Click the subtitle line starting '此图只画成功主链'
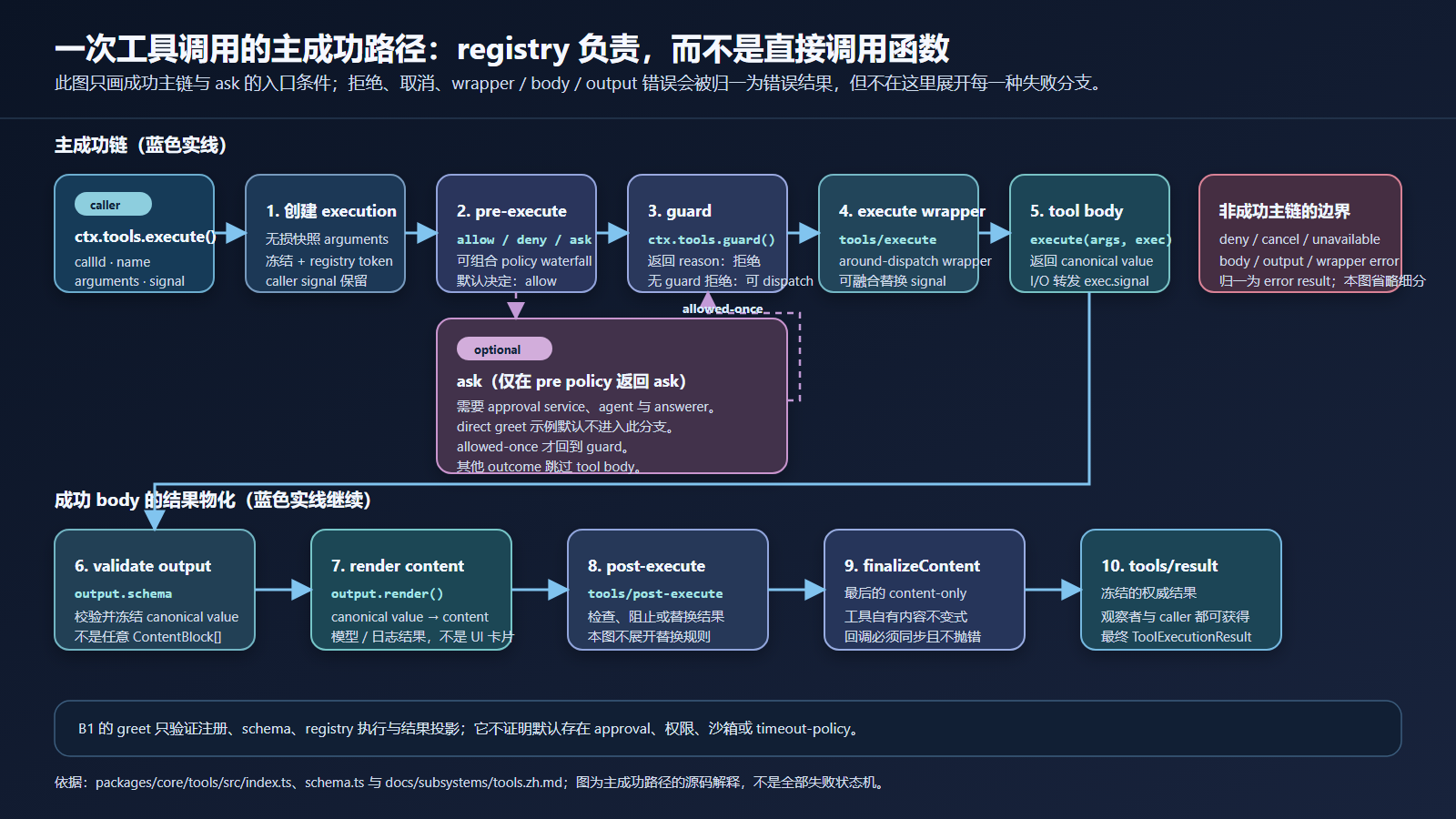 [x=581, y=84]
